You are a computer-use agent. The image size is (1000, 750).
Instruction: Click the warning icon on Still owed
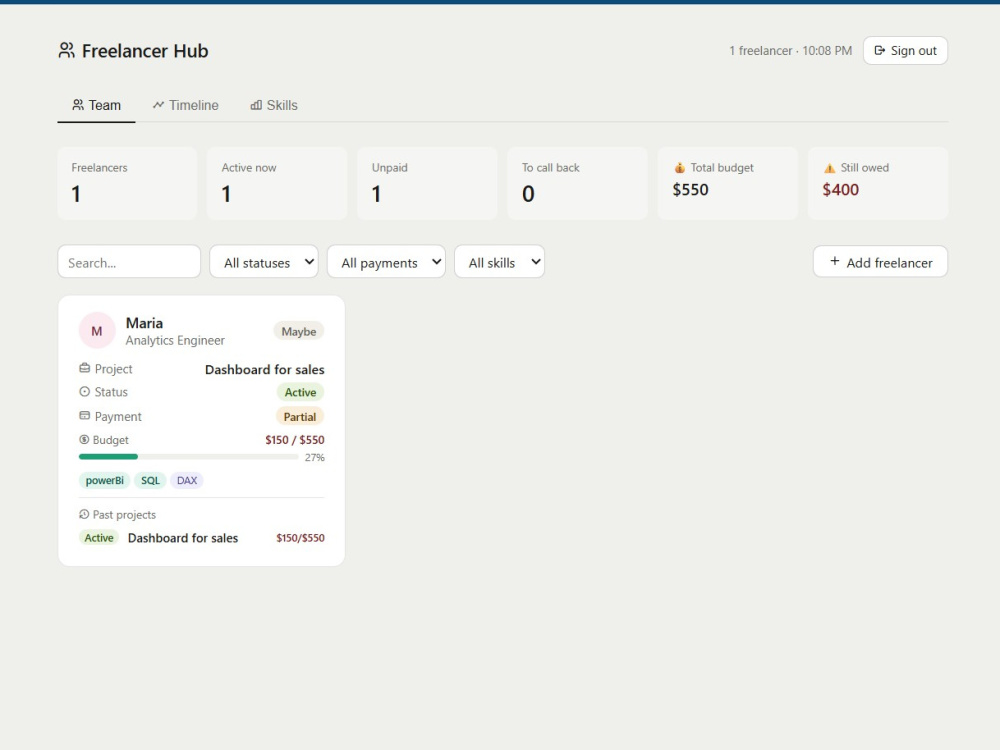point(829,168)
